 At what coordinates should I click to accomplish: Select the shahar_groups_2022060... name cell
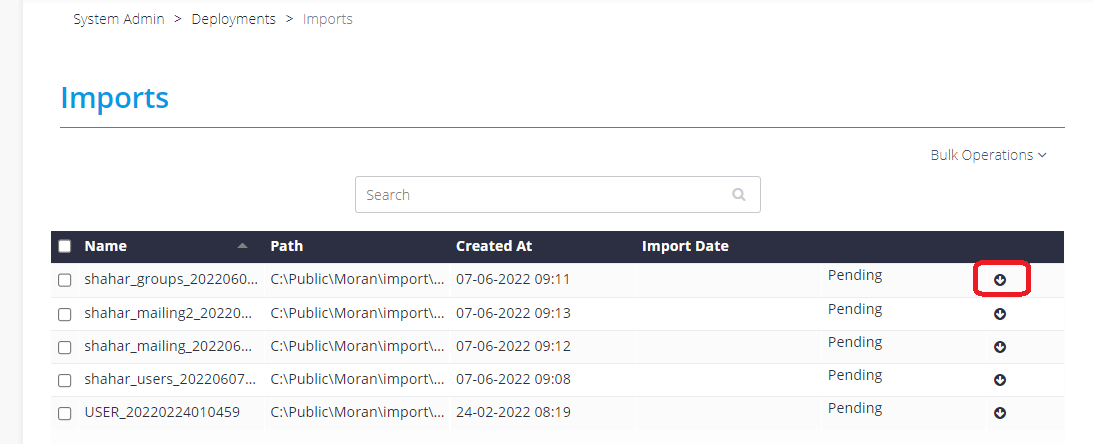pyautogui.click(x=171, y=280)
